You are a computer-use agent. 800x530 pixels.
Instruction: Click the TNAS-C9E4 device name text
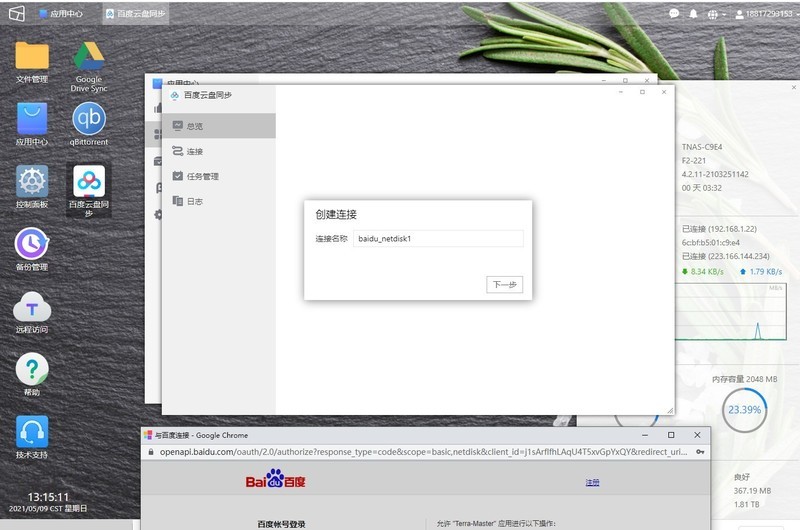(702, 147)
